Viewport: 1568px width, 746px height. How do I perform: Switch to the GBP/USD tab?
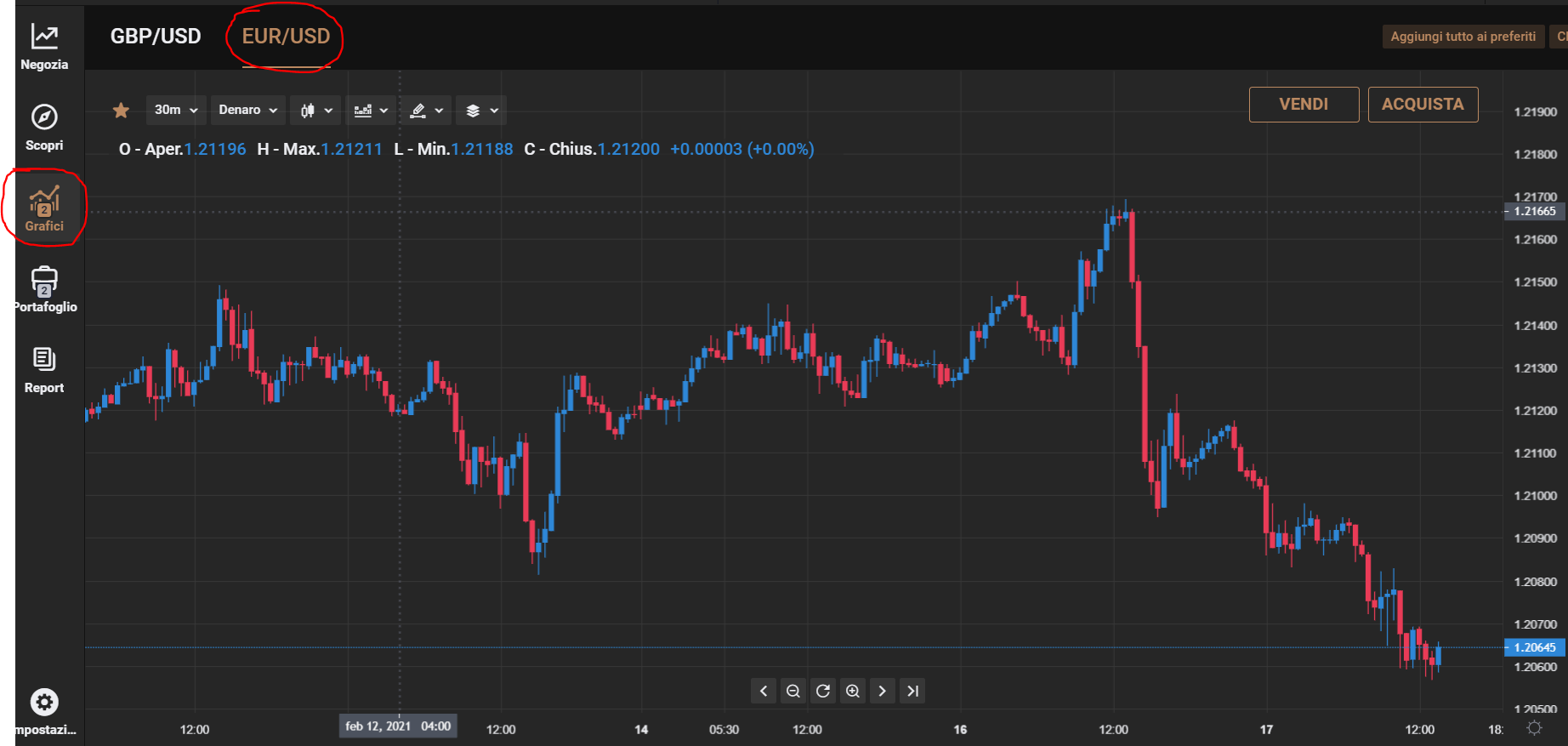coord(156,37)
